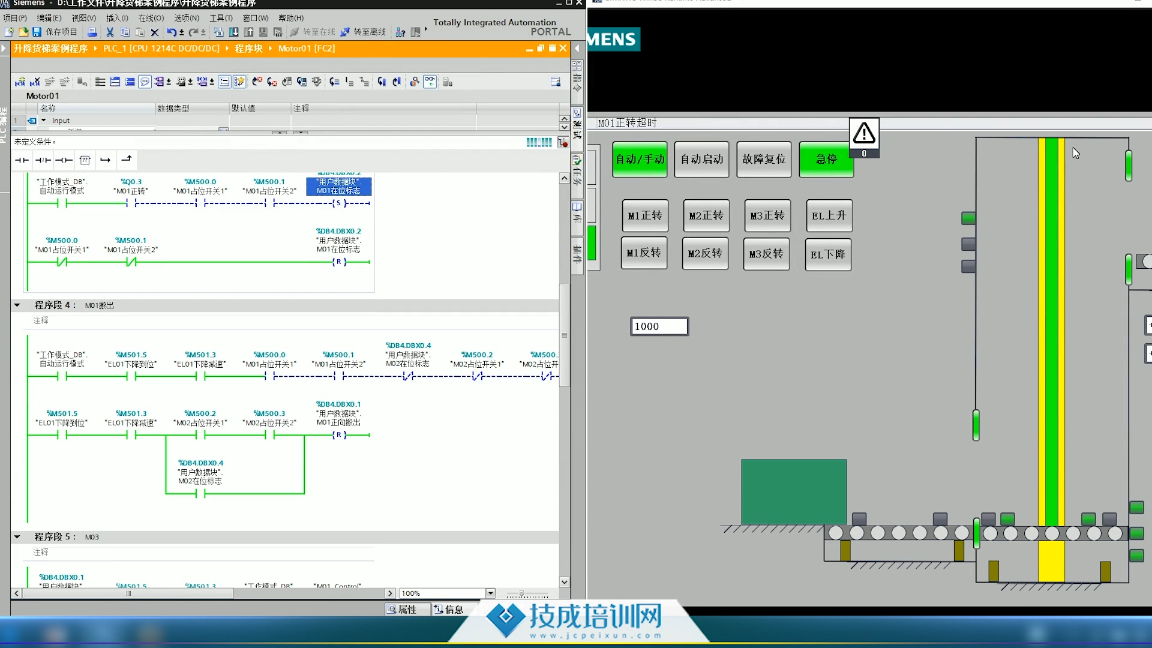Open the 在线(O) menu
Image resolution: width=1152 pixels, height=648 pixels.
[150, 18]
